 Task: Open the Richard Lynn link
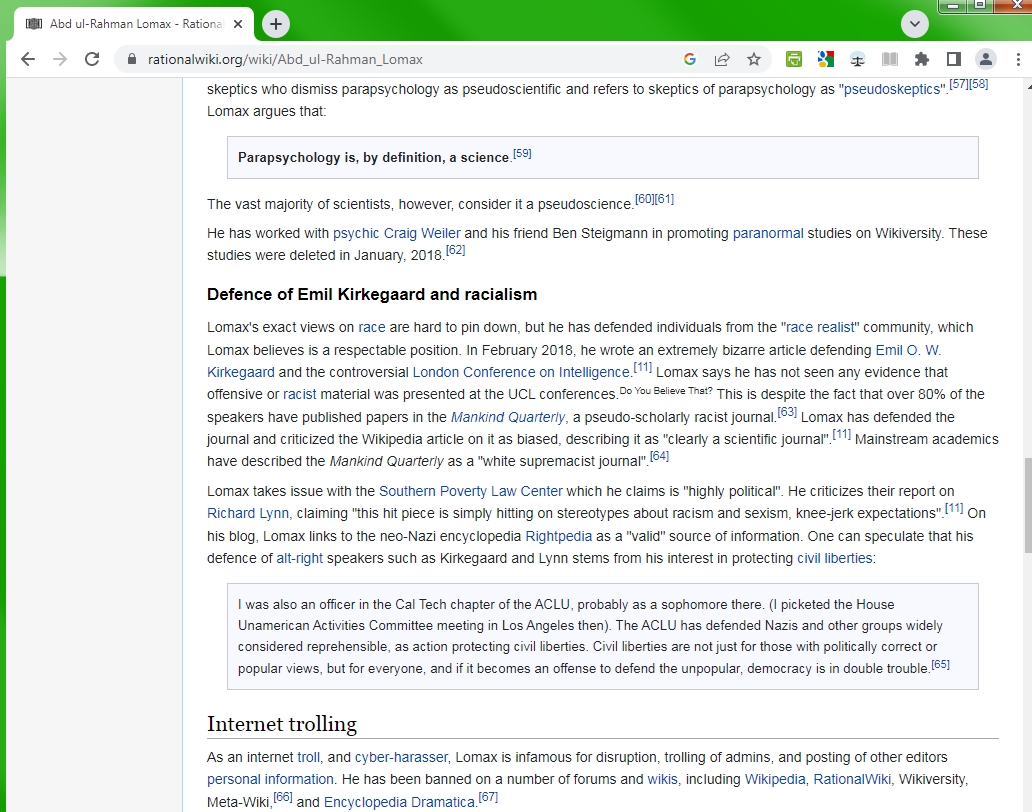(247, 513)
